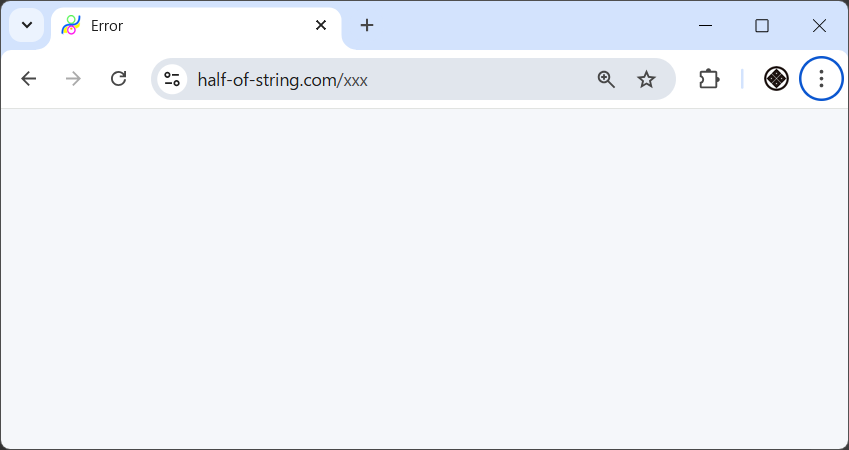849x450 pixels.
Task: Open the zoom magnifier in address bar
Action: tap(606, 79)
